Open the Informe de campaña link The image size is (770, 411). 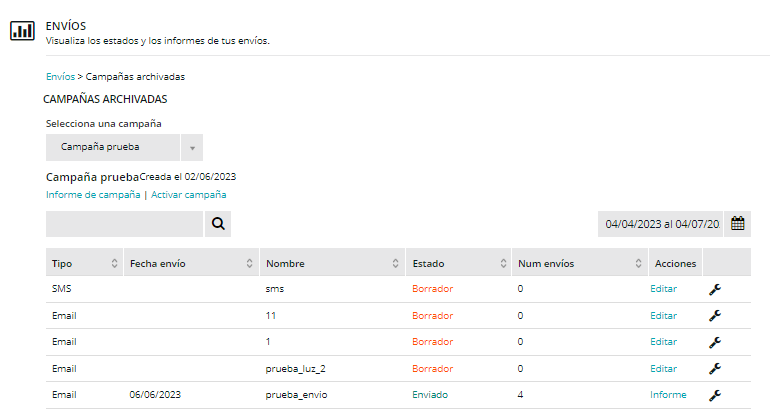[x=93, y=195]
